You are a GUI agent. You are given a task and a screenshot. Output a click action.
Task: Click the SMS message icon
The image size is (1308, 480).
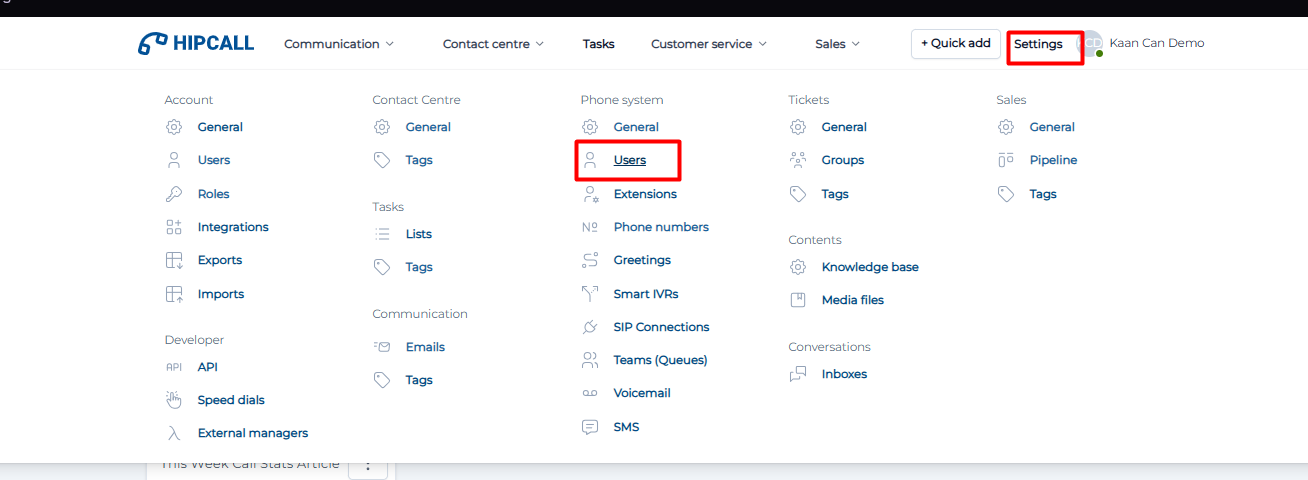pyautogui.click(x=590, y=427)
